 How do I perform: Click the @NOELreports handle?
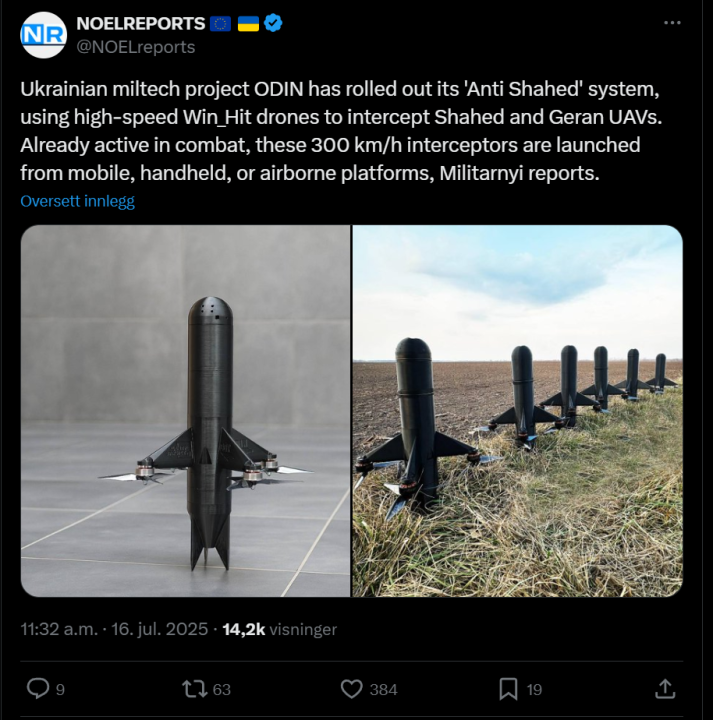click(136, 46)
